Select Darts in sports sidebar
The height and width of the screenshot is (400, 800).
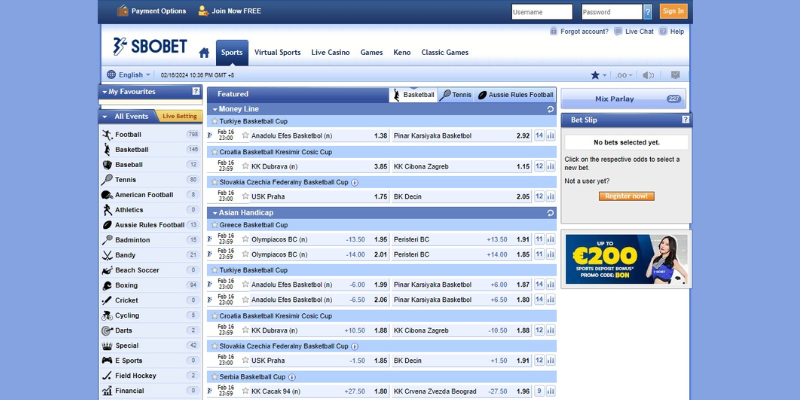[x=151, y=331]
